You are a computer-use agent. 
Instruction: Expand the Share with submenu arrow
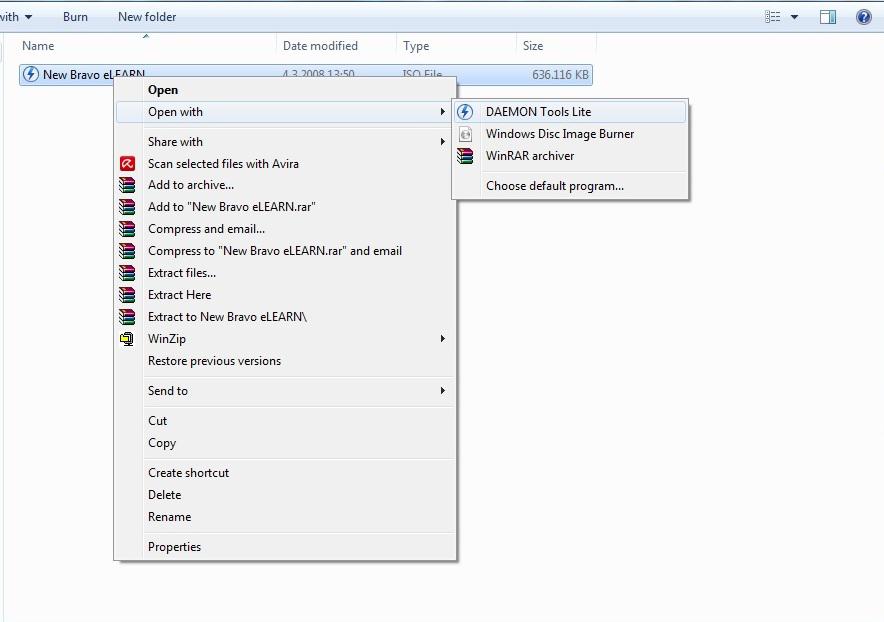pos(443,142)
